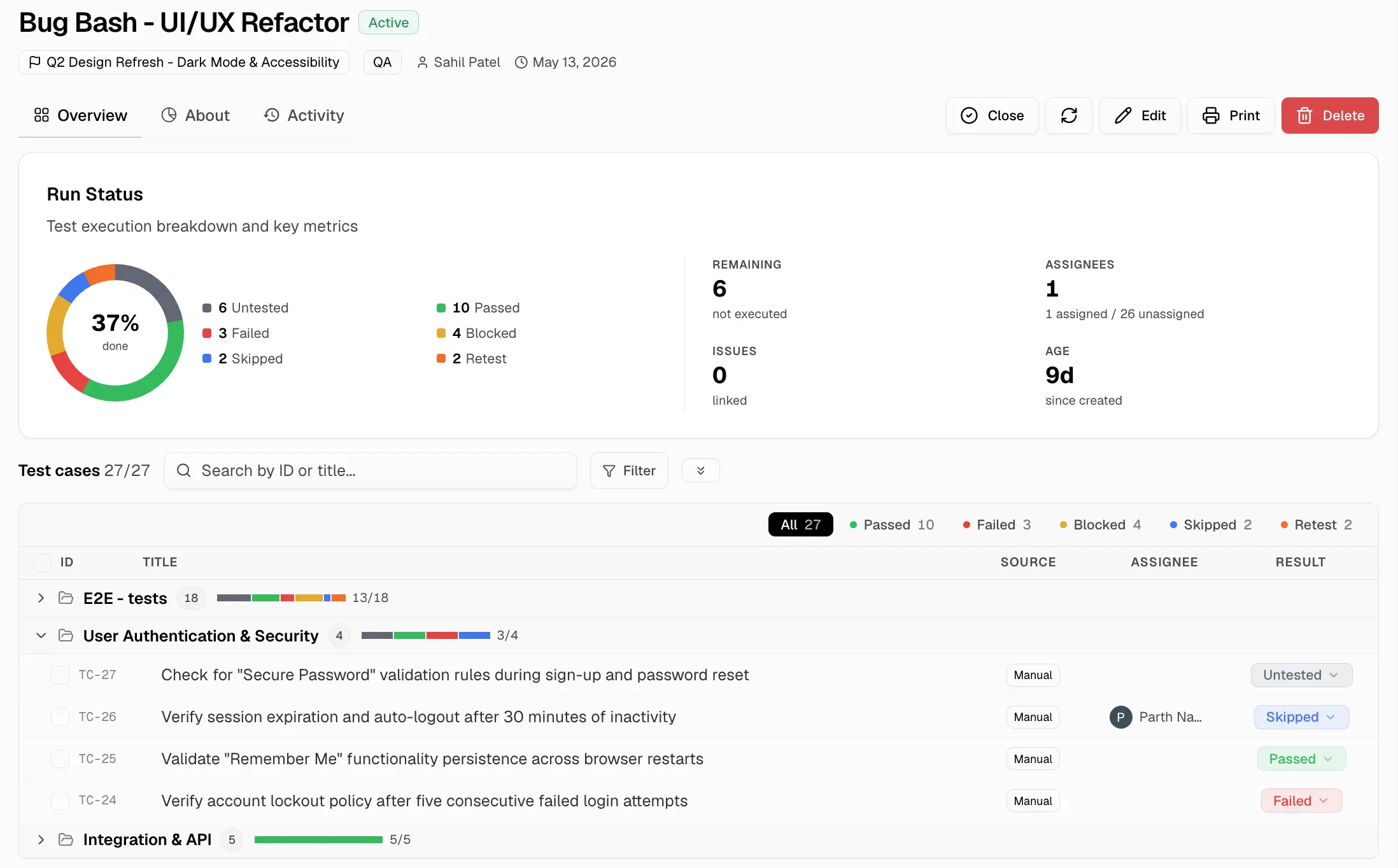Filter by Blocked 4 results
This screenshot has height=868, width=1398.
point(1099,524)
